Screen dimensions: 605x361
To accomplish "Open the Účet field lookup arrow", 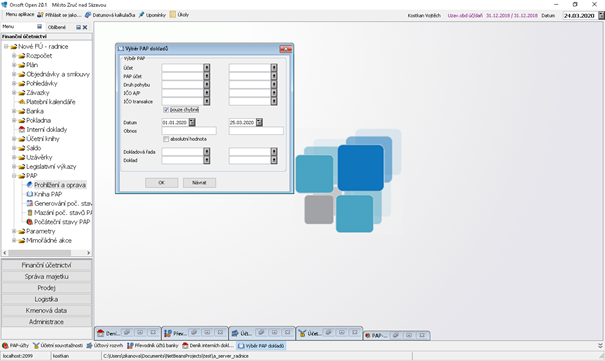I will 207,67.
